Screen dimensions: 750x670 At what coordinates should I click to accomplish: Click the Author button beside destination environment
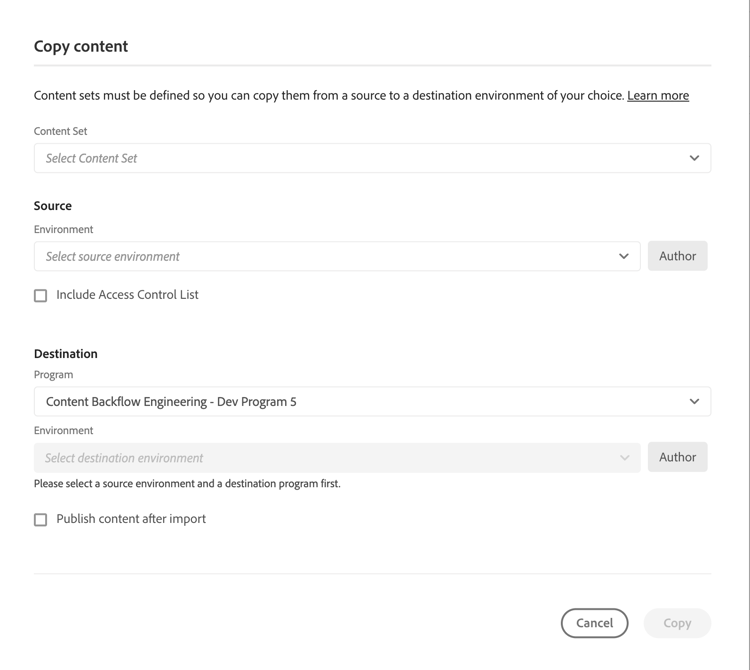pos(677,457)
